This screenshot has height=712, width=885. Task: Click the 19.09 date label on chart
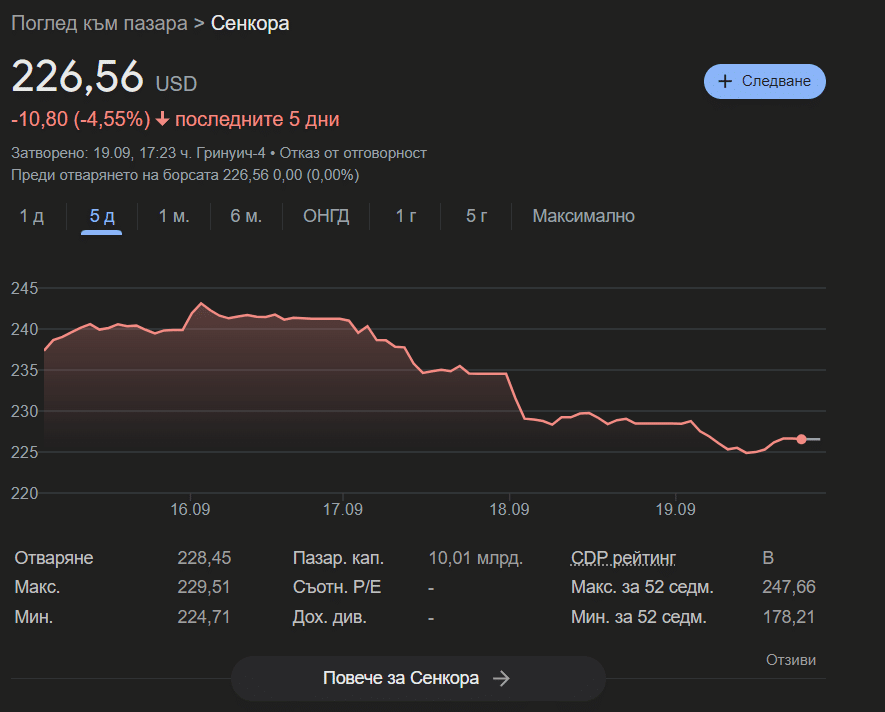click(x=676, y=509)
